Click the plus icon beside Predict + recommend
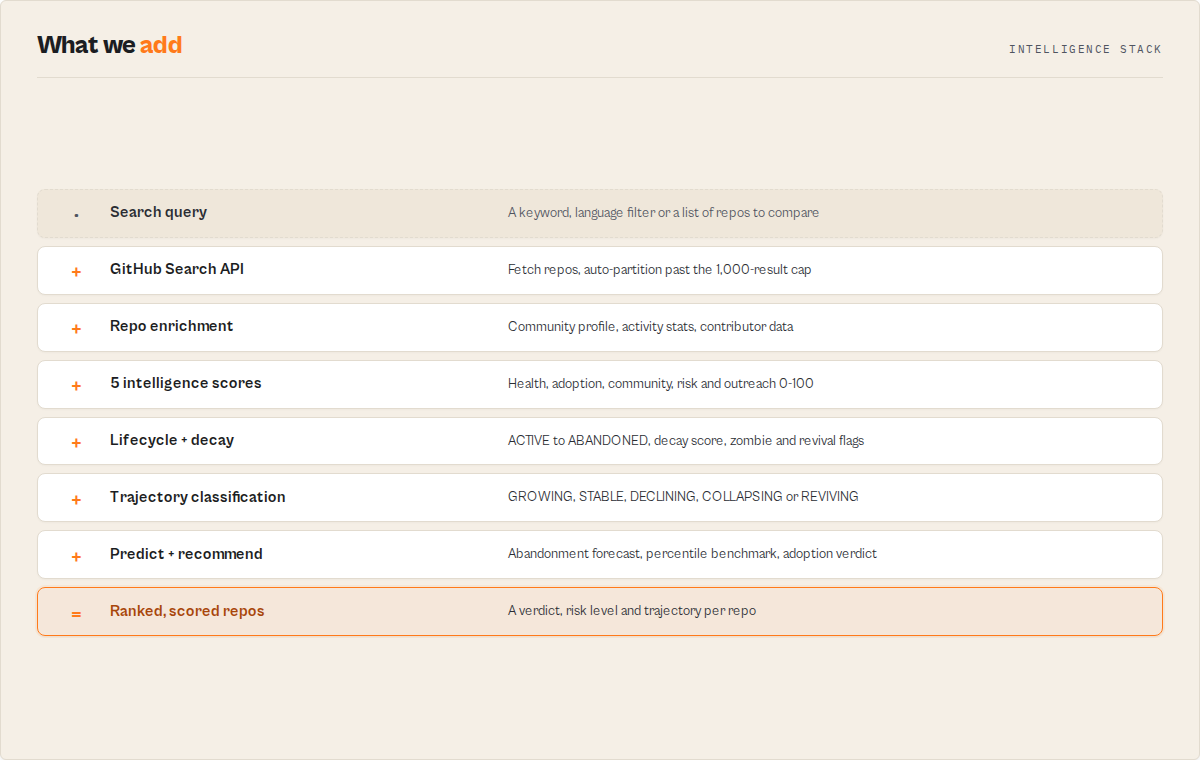 [76, 557]
